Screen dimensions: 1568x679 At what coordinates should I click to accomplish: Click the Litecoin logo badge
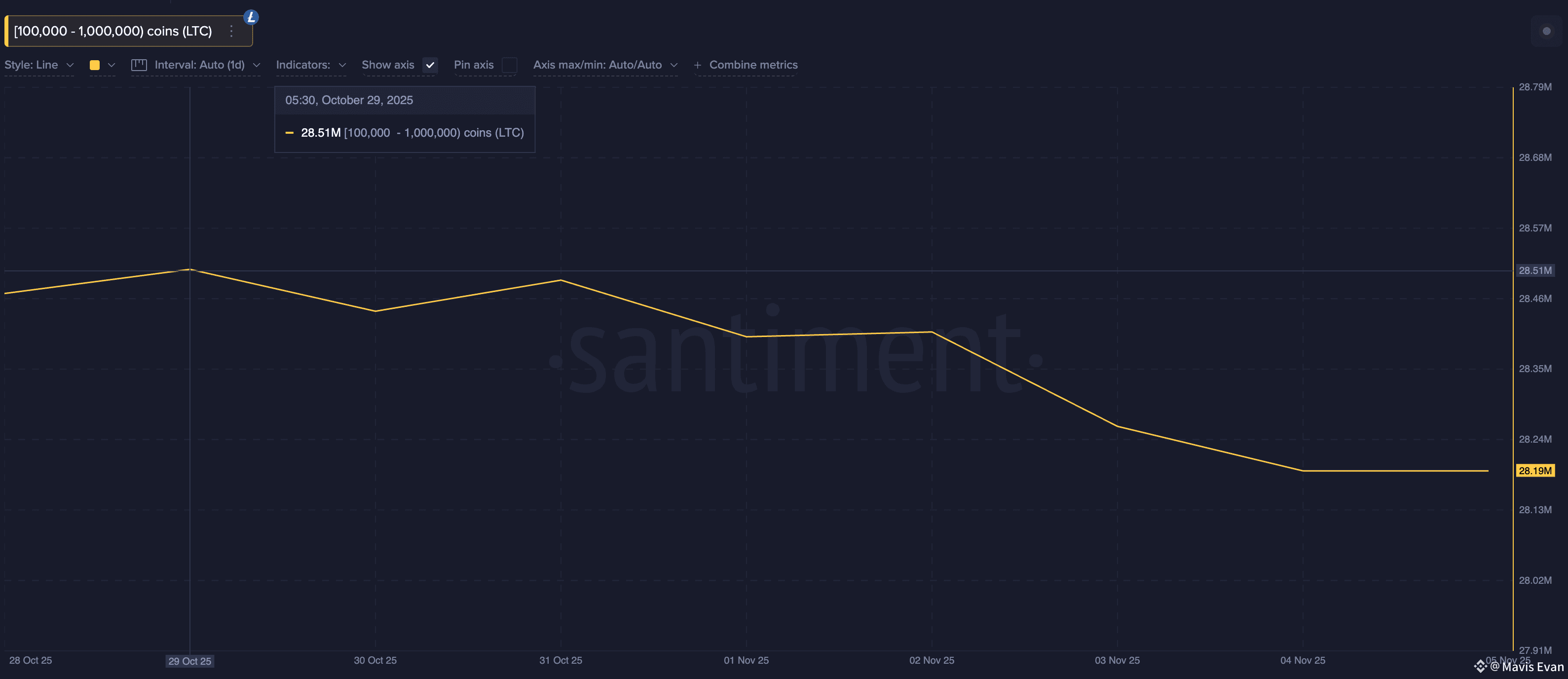[x=251, y=17]
